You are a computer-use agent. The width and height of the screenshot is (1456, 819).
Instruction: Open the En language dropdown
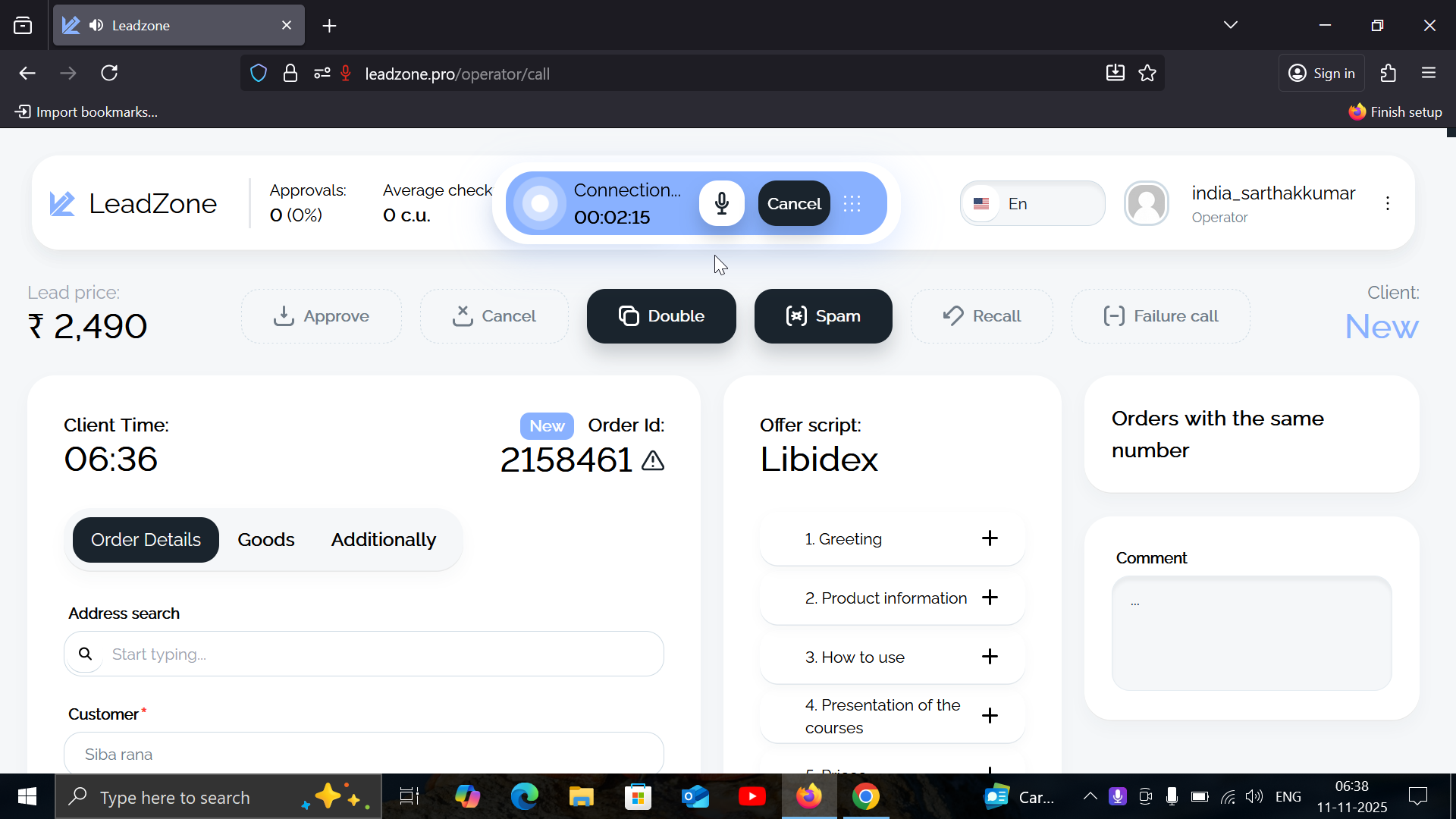tap(1032, 203)
